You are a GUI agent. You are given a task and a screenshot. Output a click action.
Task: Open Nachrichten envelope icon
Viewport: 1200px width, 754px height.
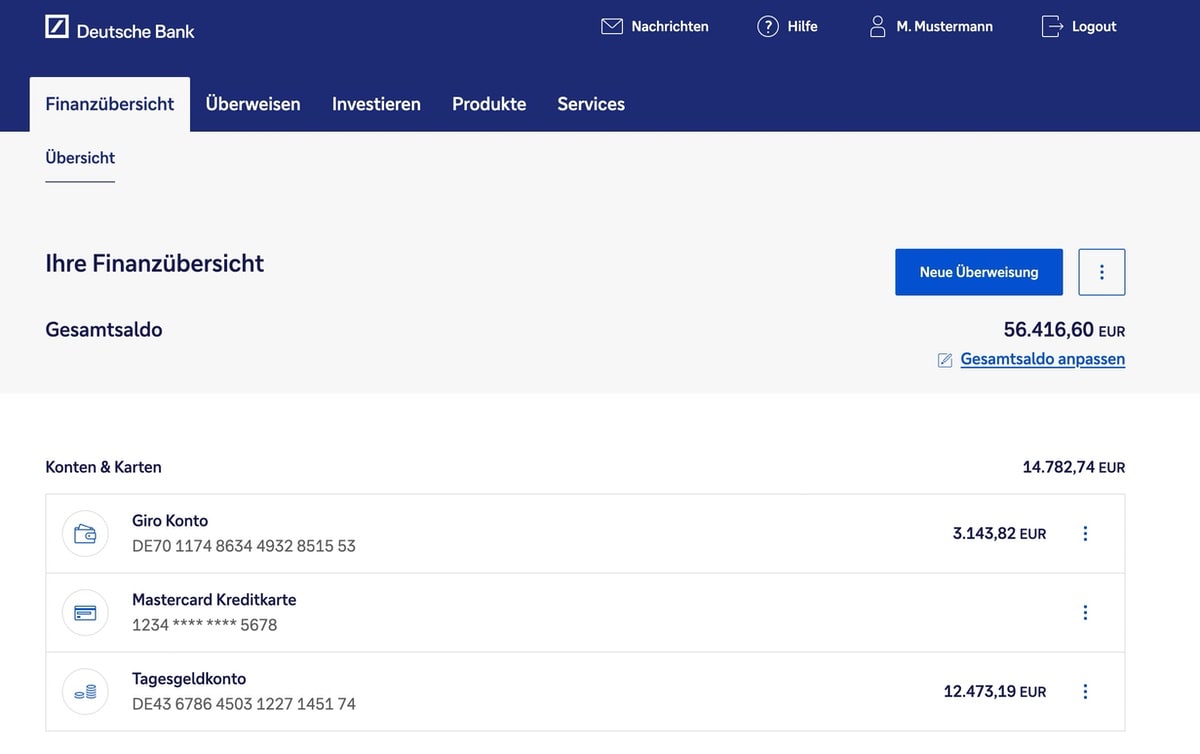coord(612,27)
